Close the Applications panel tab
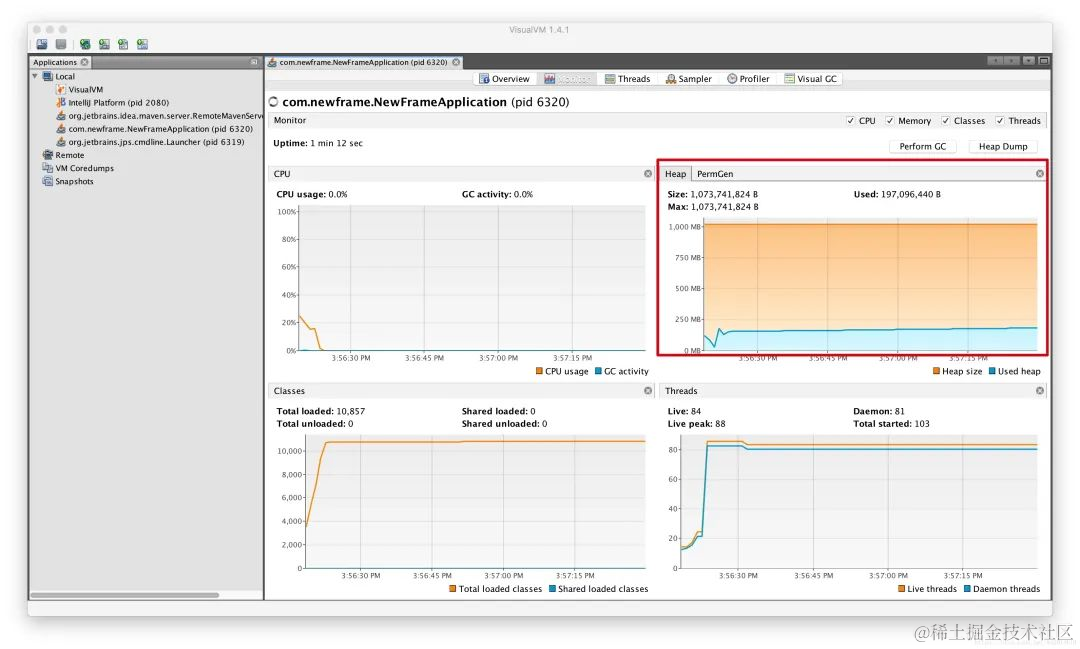 [x=85, y=62]
